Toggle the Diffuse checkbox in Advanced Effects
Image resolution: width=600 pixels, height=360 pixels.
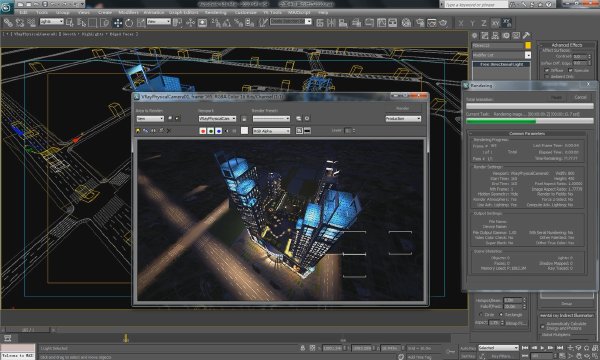coord(546,70)
